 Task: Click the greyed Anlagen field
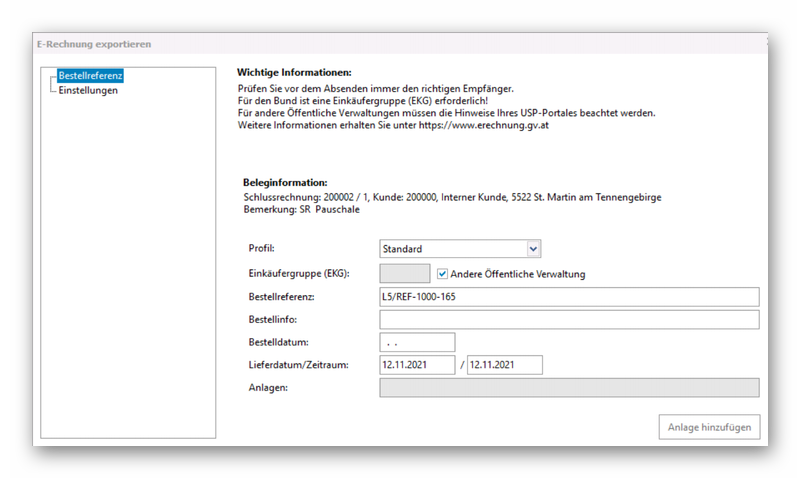pos(568,388)
